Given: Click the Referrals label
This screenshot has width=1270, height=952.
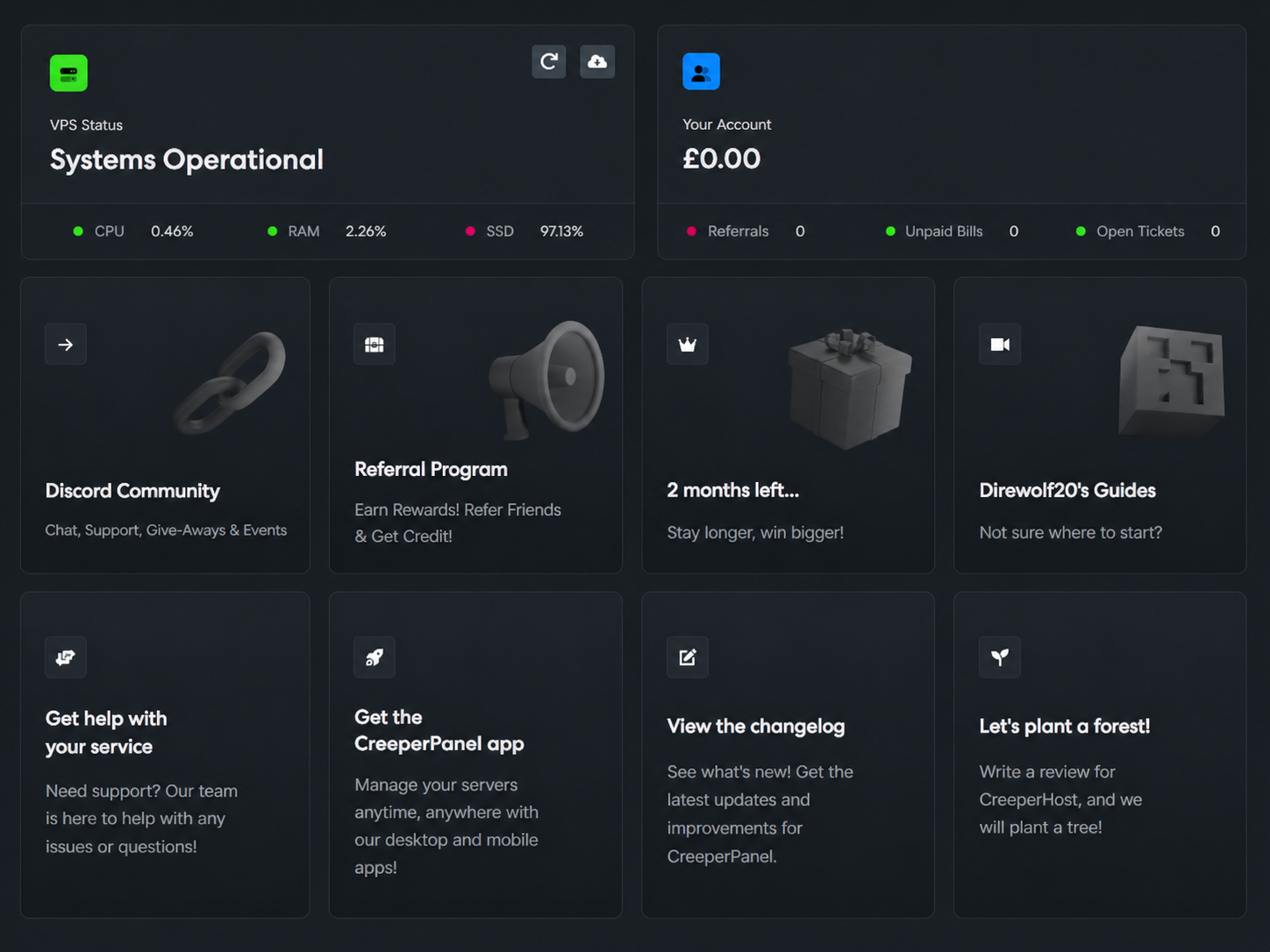Looking at the screenshot, I should (x=738, y=231).
